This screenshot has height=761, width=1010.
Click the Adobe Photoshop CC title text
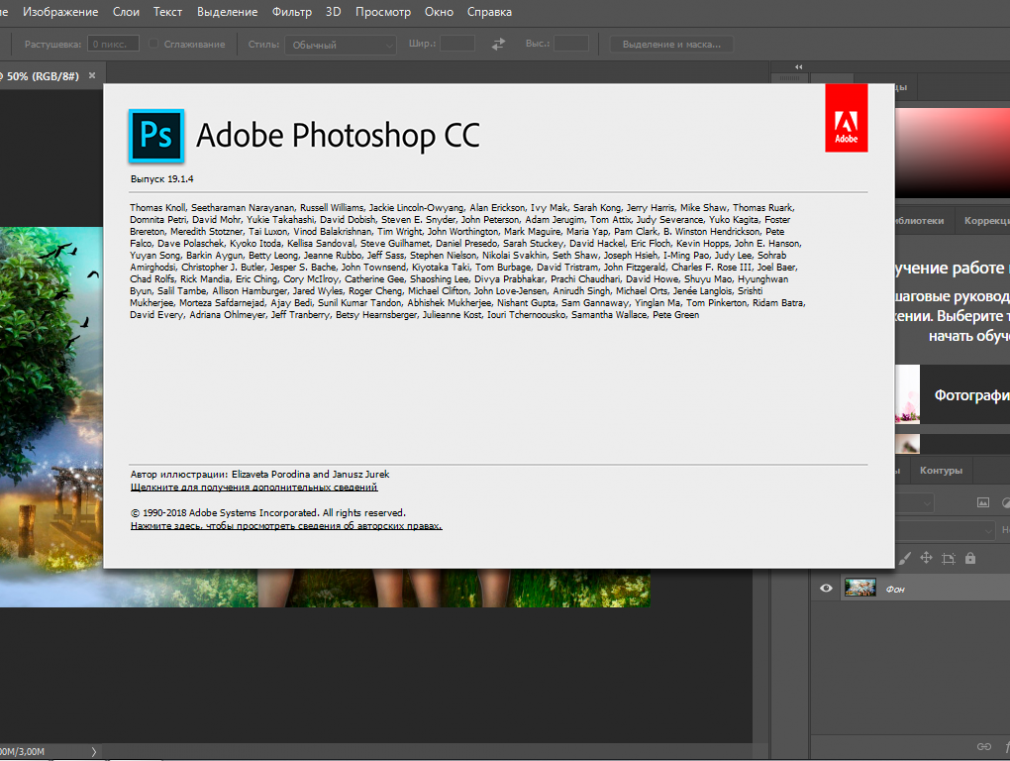click(338, 135)
